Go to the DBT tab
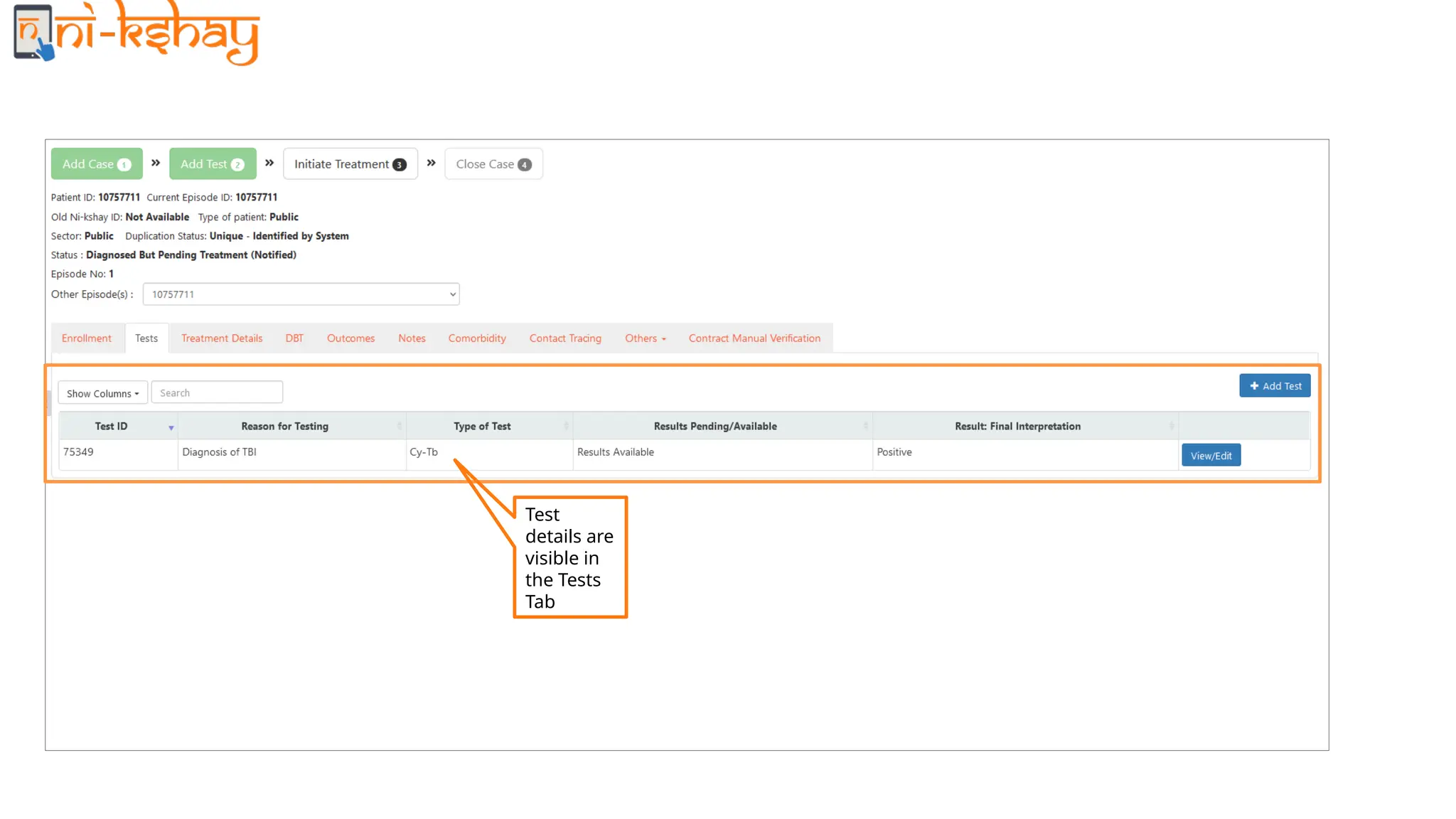Viewport: 1456px width, 819px height. tap(294, 338)
